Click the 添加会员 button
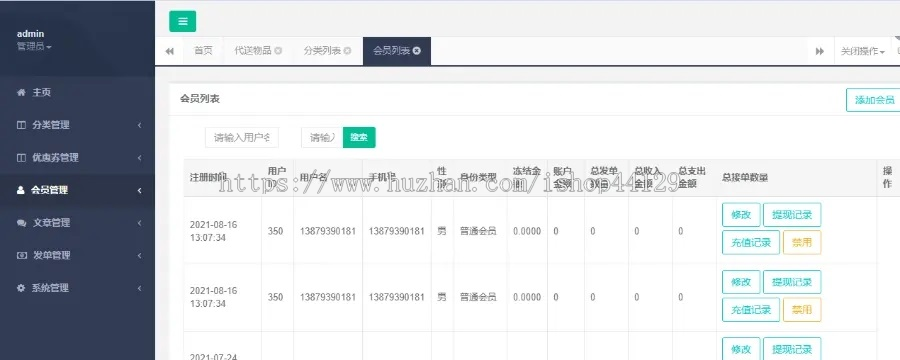This screenshot has height=360, width=900. (x=874, y=100)
